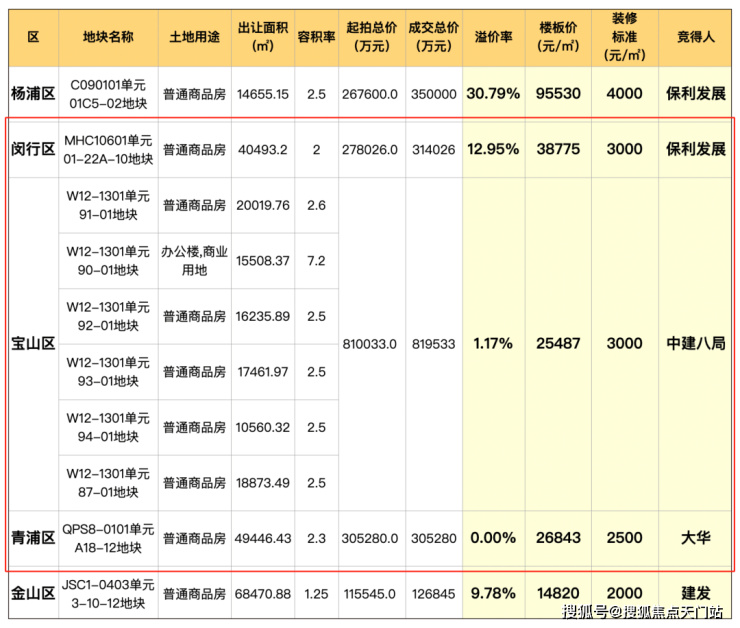
Task: Click the 1.17% premium rate cell
Action: 494,343
